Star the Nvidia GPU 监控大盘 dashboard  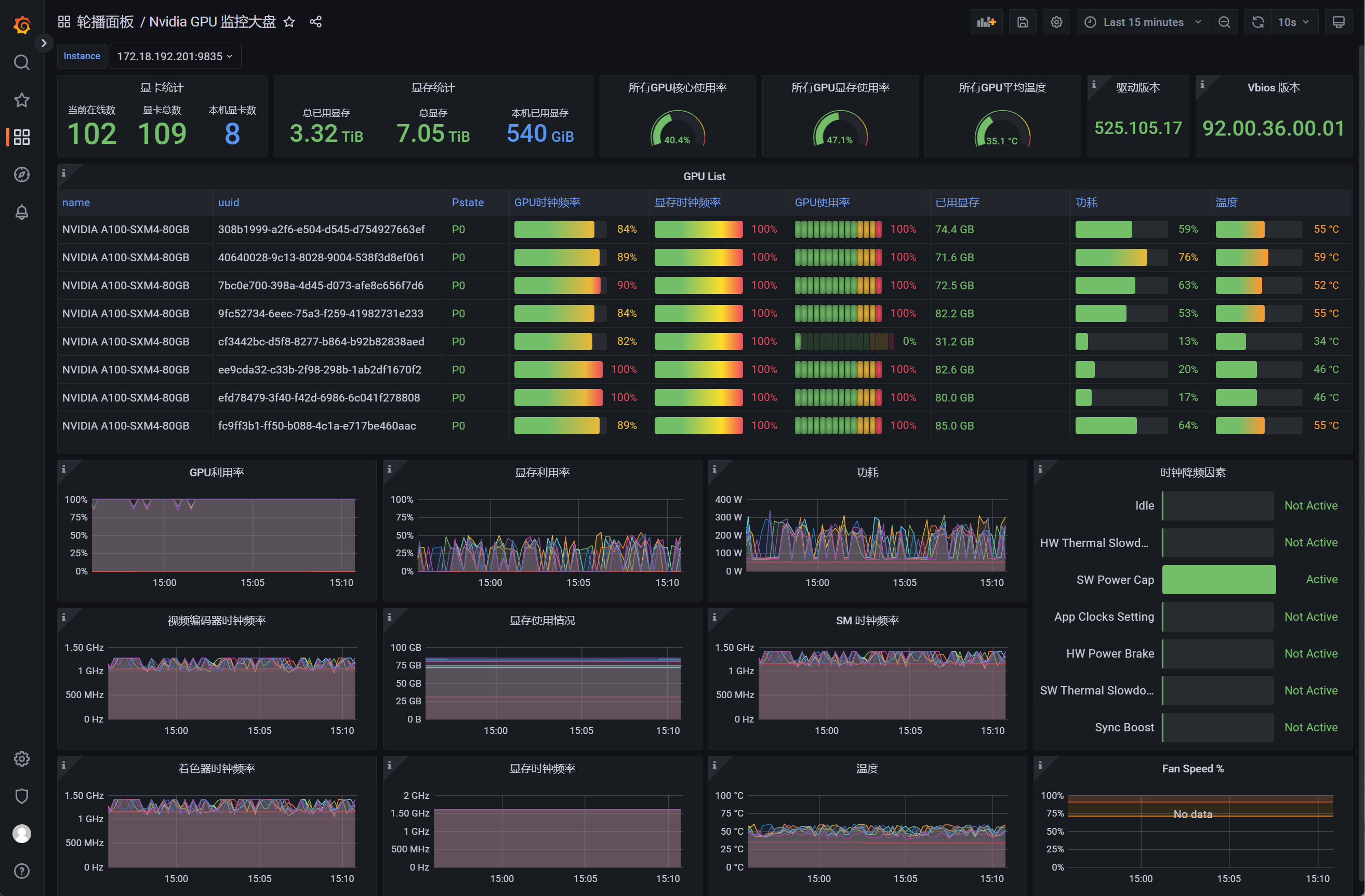(x=289, y=22)
